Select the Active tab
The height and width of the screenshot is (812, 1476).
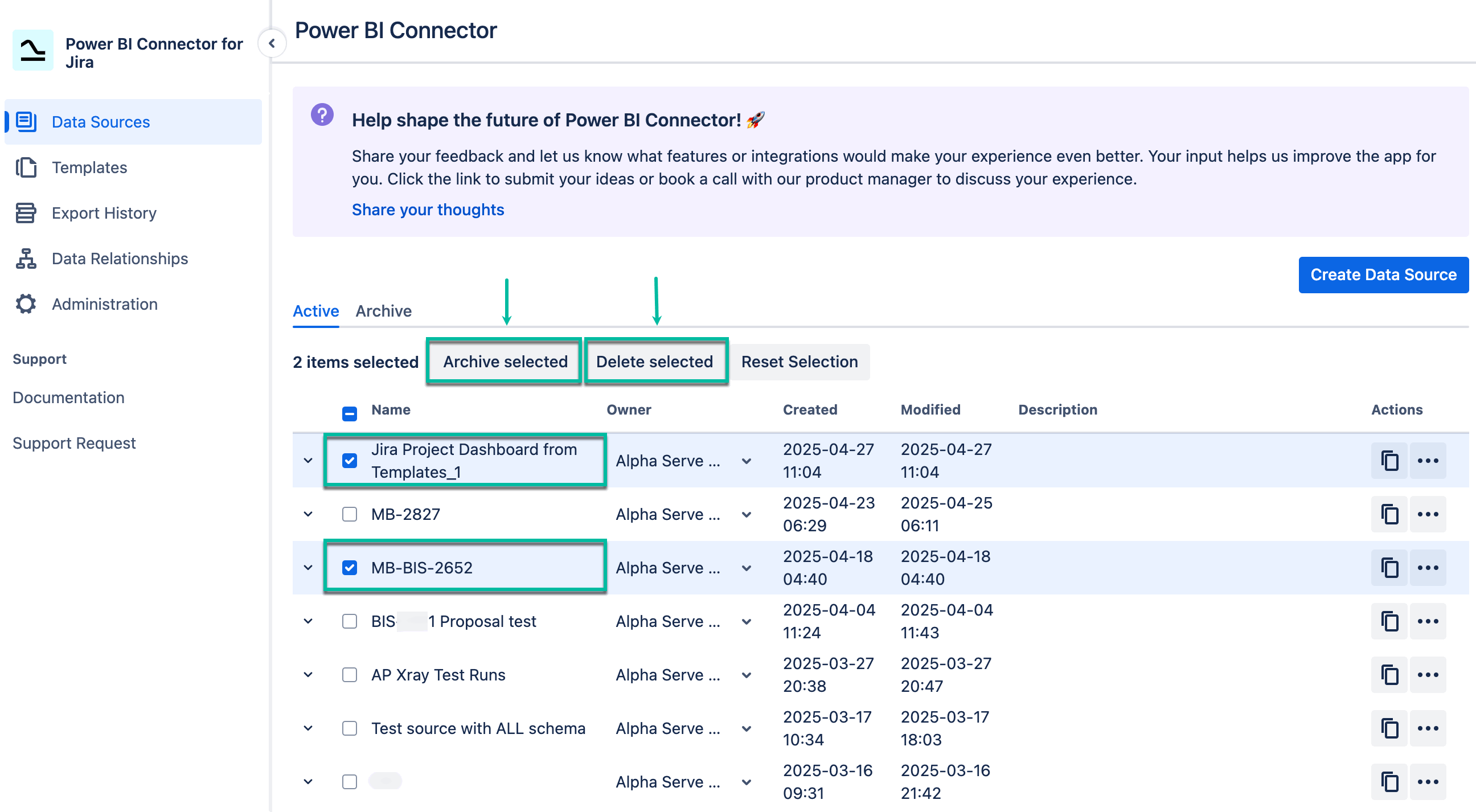[315, 310]
